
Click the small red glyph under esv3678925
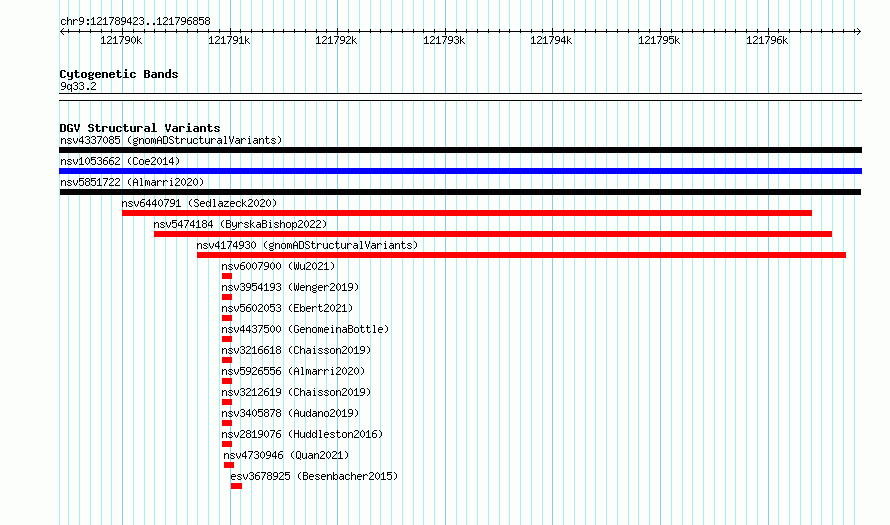(x=236, y=486)
